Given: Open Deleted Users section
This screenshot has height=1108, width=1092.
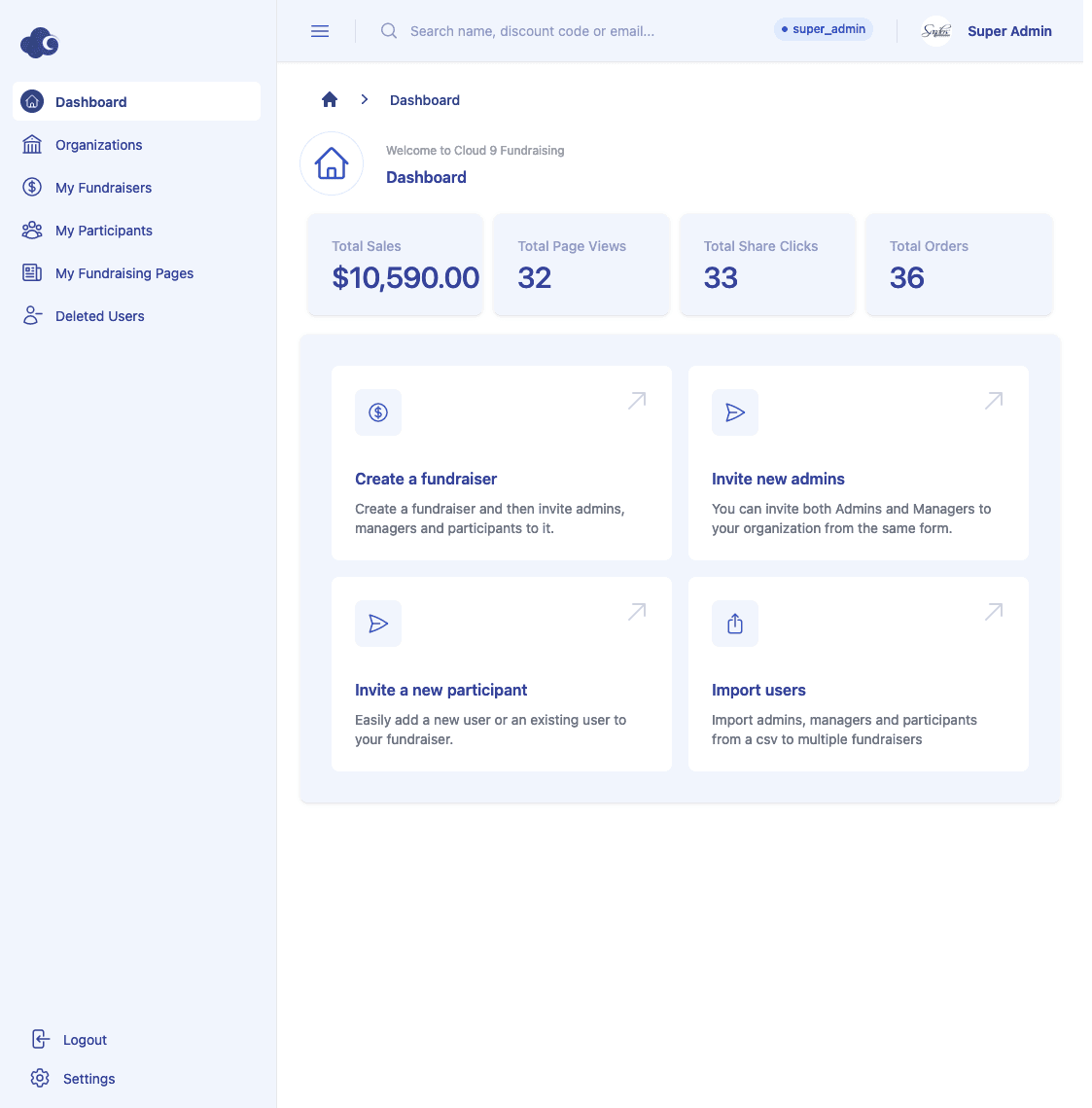Looking at the screenshot, I should click(99, 316).
